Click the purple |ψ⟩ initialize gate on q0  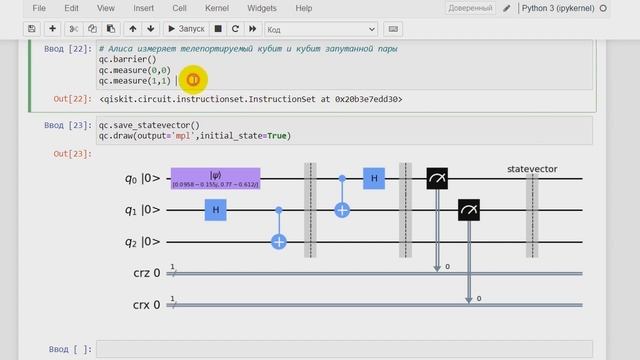tap(216, 178)
